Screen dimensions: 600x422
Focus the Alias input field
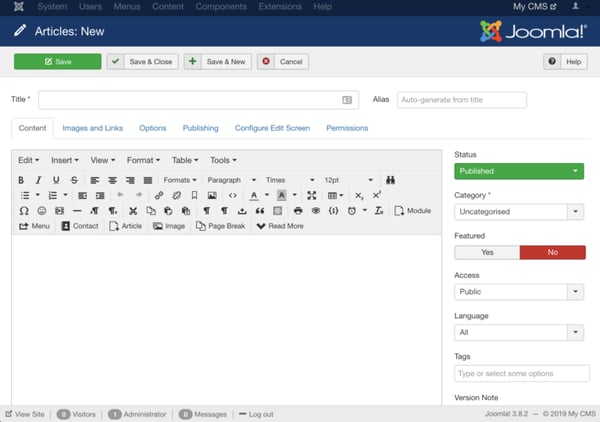pyautogui.click(x=462, y=100)
